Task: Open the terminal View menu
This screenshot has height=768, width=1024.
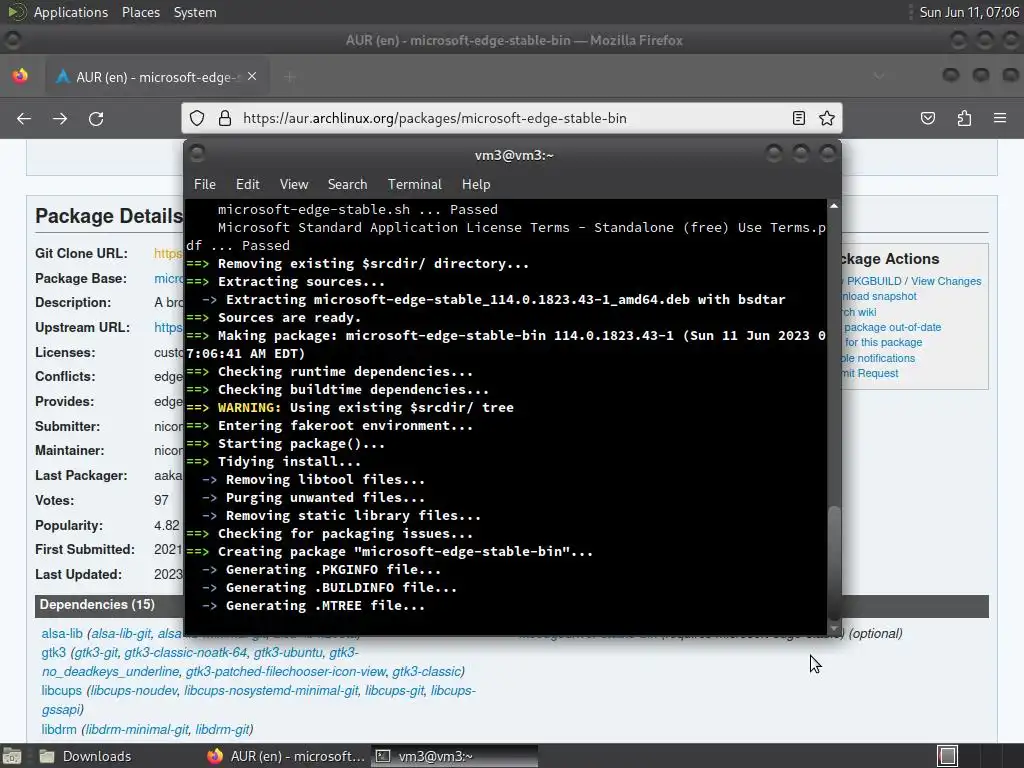Action: pyautogui.click(x=294, y=184)
